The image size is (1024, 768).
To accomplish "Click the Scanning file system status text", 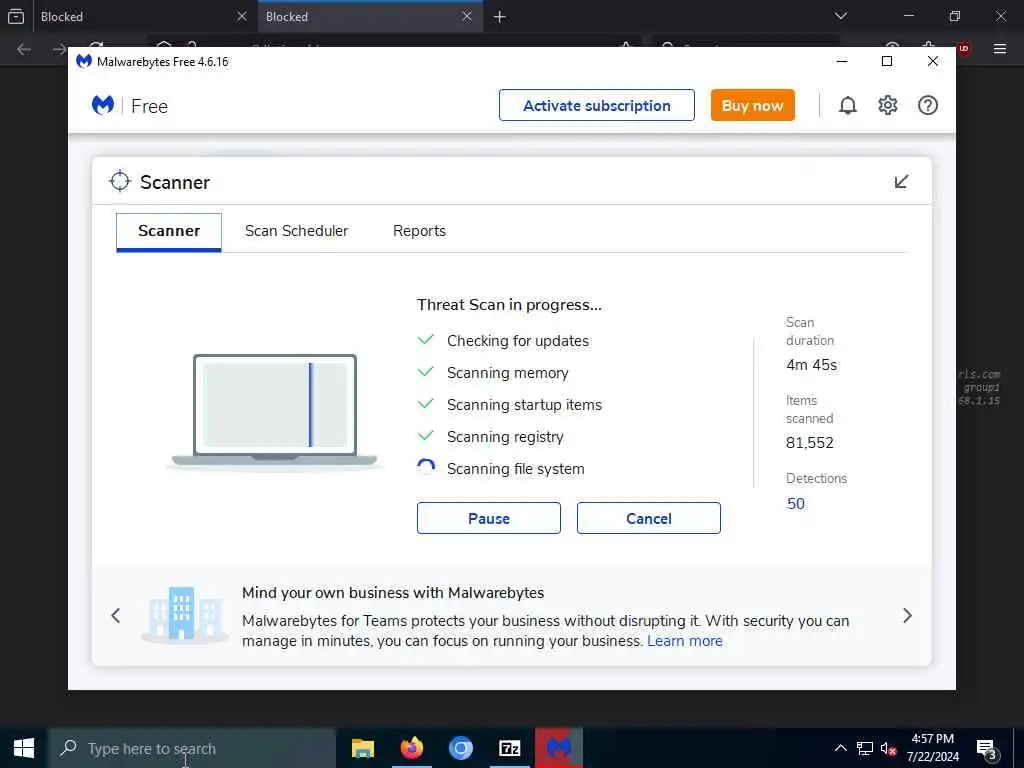I will tap(515, 469).
